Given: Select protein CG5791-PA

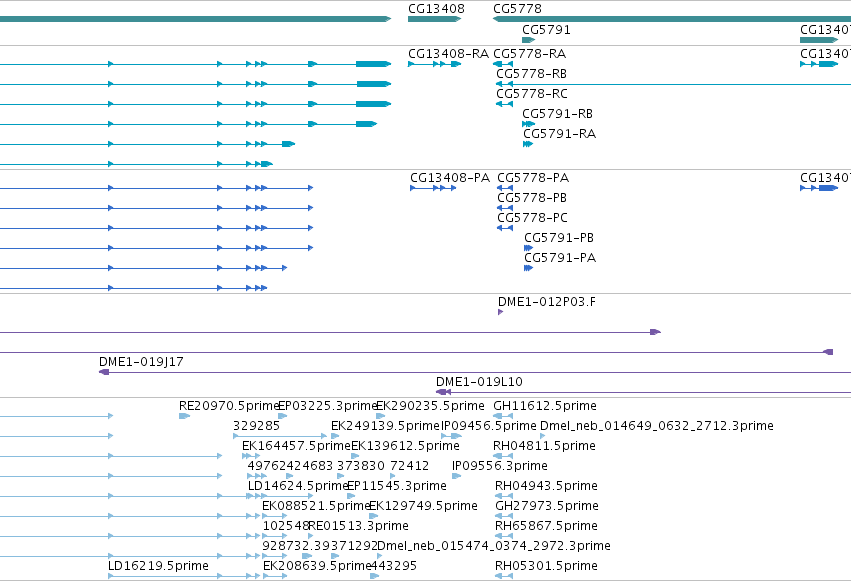Looking at the screenshot, I should tap(528, 268).
